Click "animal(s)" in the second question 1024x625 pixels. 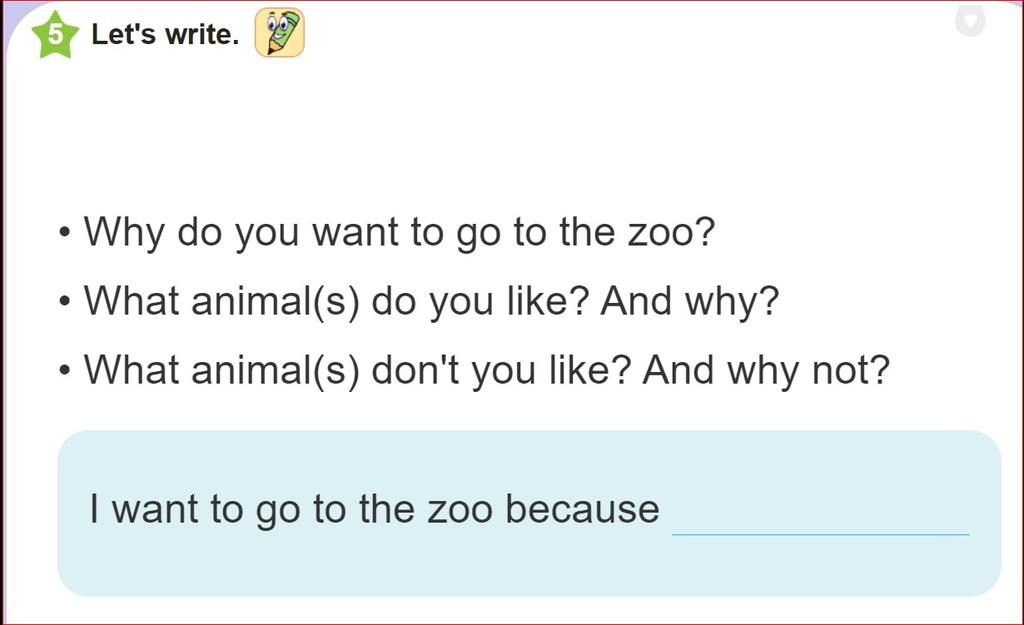tap(276, 302)
